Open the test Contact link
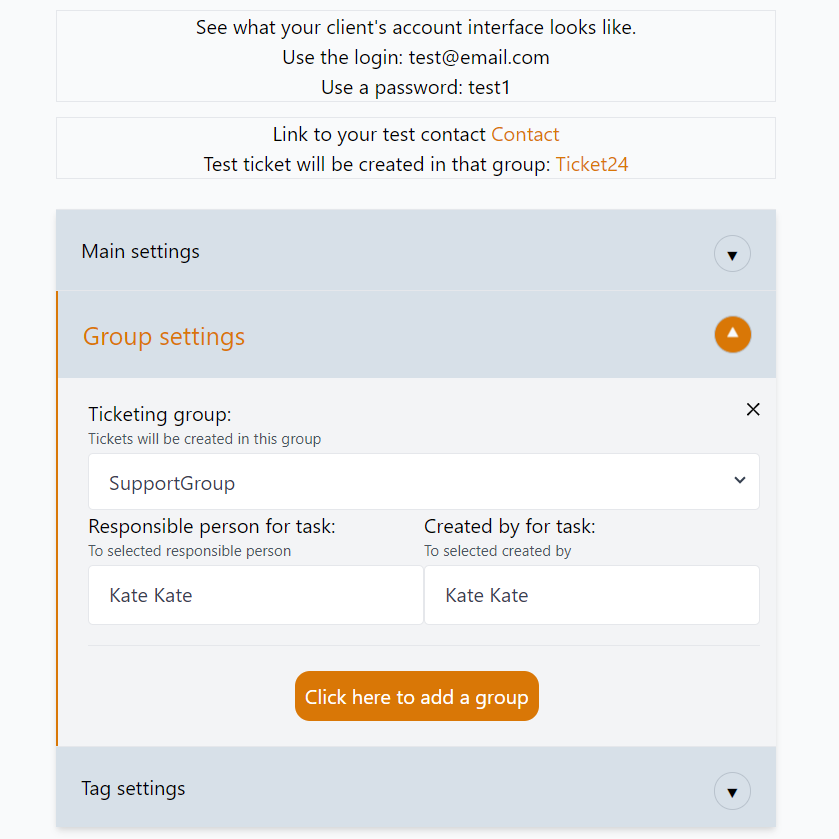 pos(525,135)
